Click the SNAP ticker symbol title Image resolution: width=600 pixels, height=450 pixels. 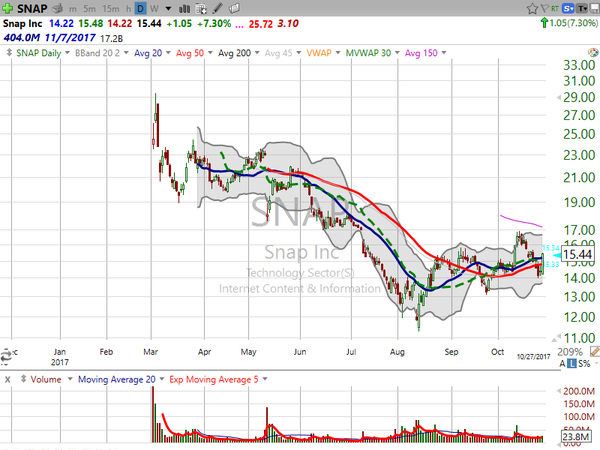[32, 8]
